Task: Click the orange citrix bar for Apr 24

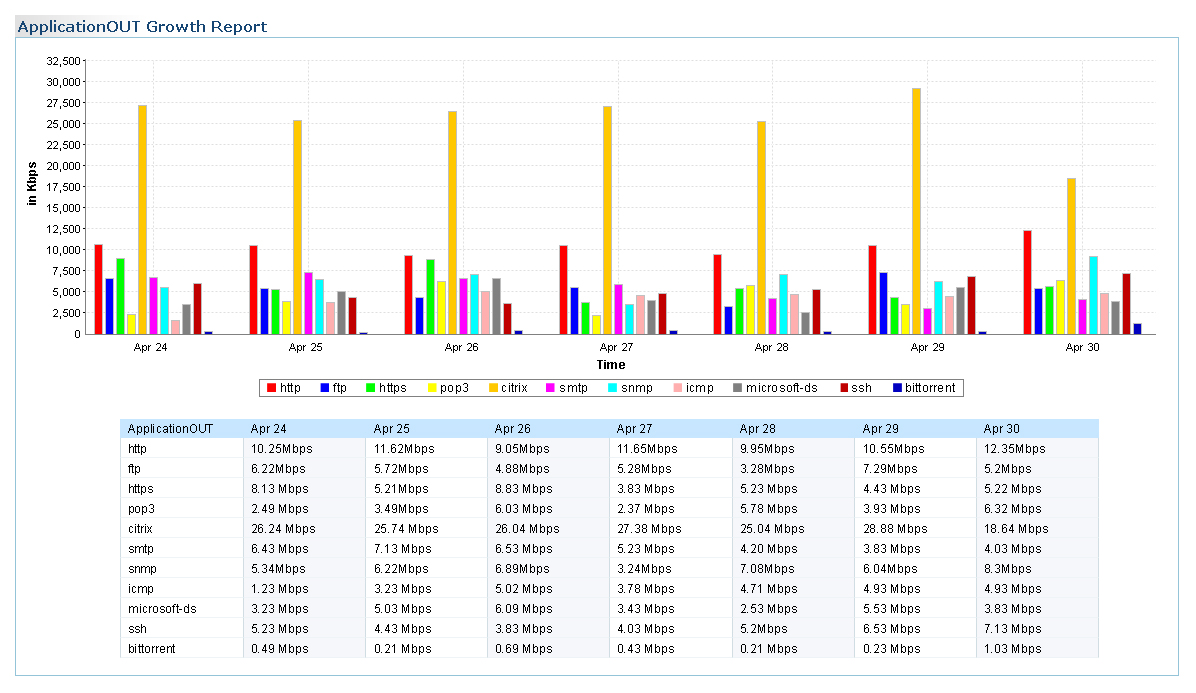Action: click(142, 219)
